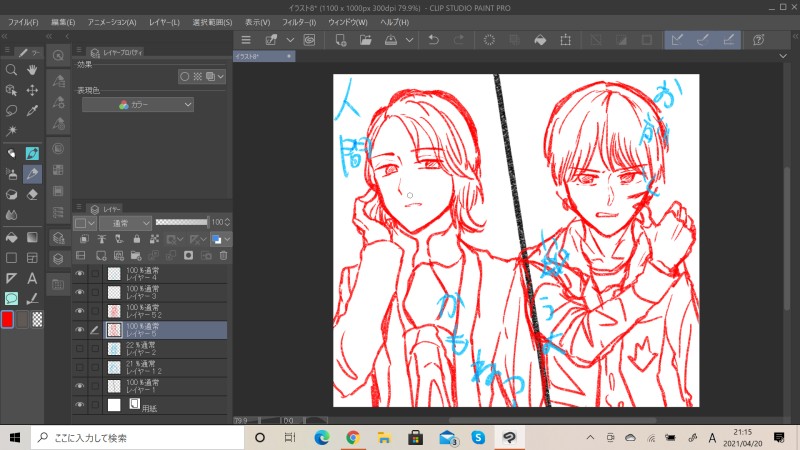Open the レイヤー(L) menu
Image resolution: width=800 pixels, height=450 pixels.
pyautogui.click(x=164, y=22)
